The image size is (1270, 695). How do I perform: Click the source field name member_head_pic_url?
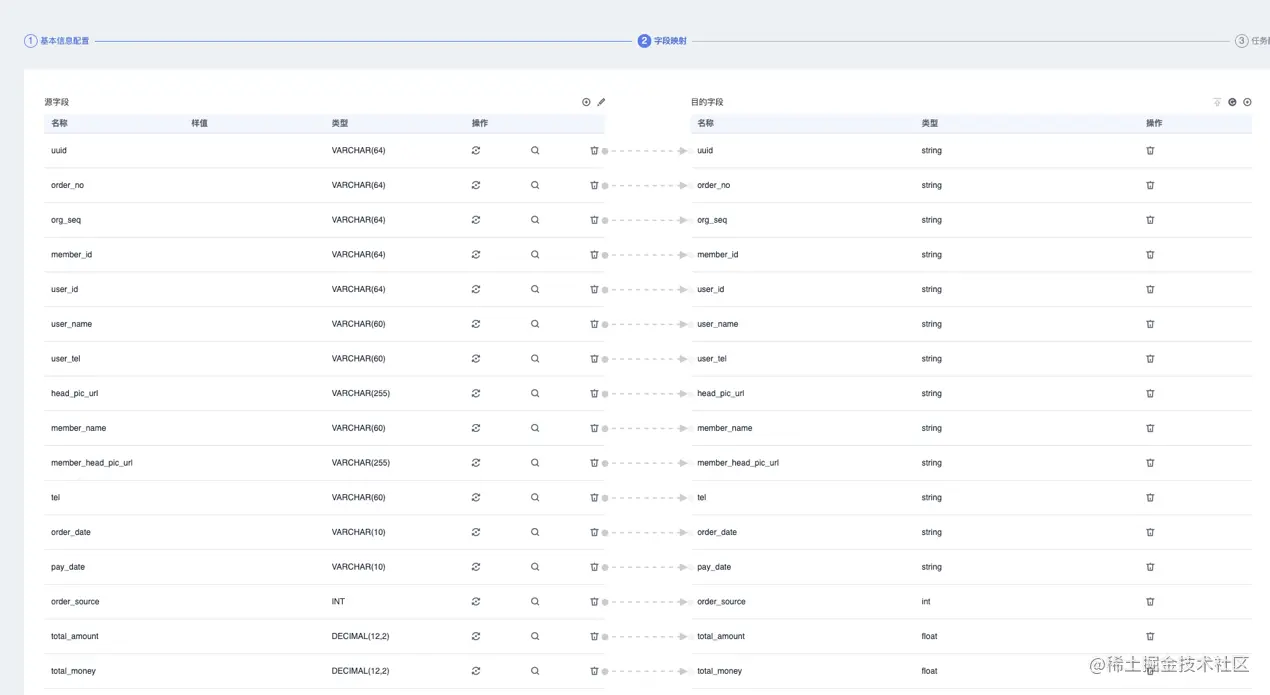[92, 463]
